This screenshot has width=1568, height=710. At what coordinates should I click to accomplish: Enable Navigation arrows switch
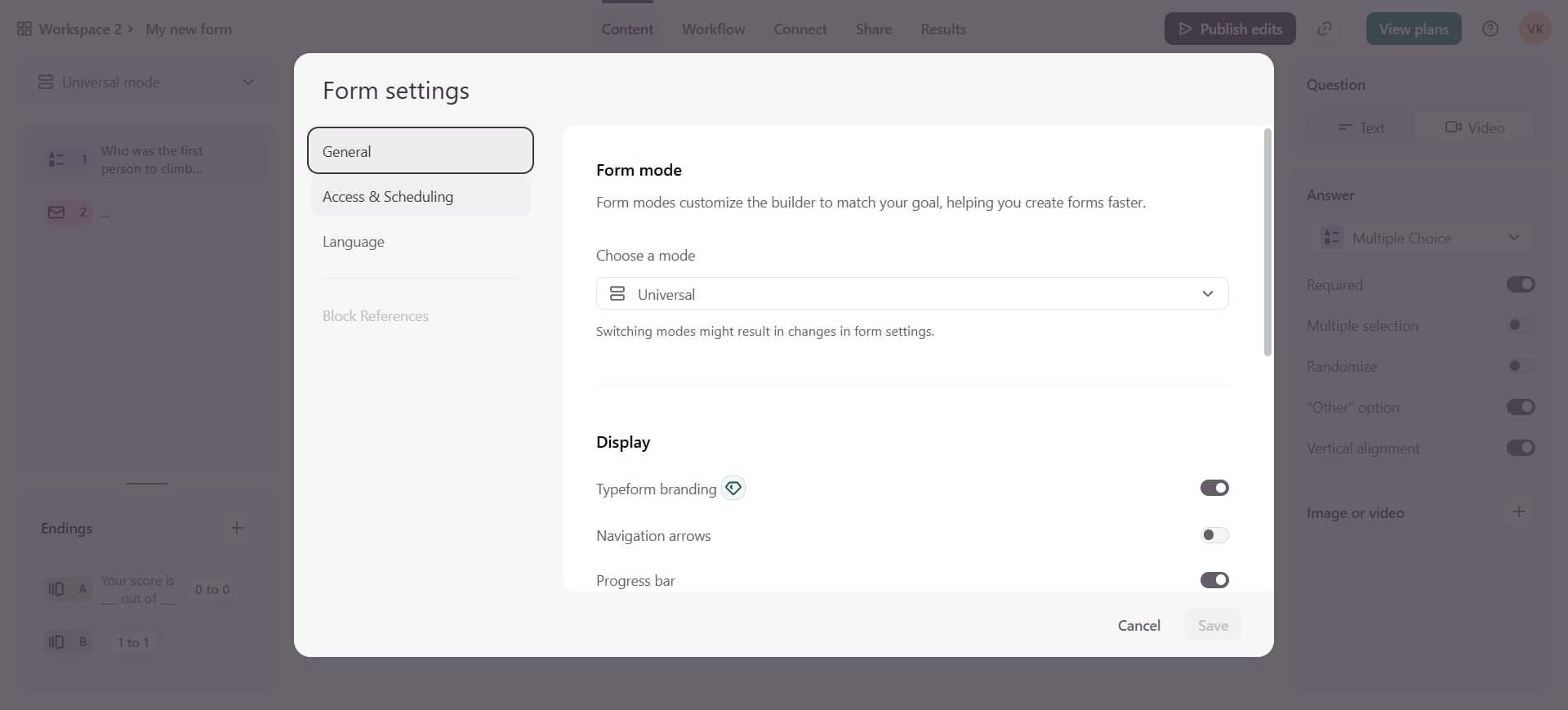coord(1214,535)
